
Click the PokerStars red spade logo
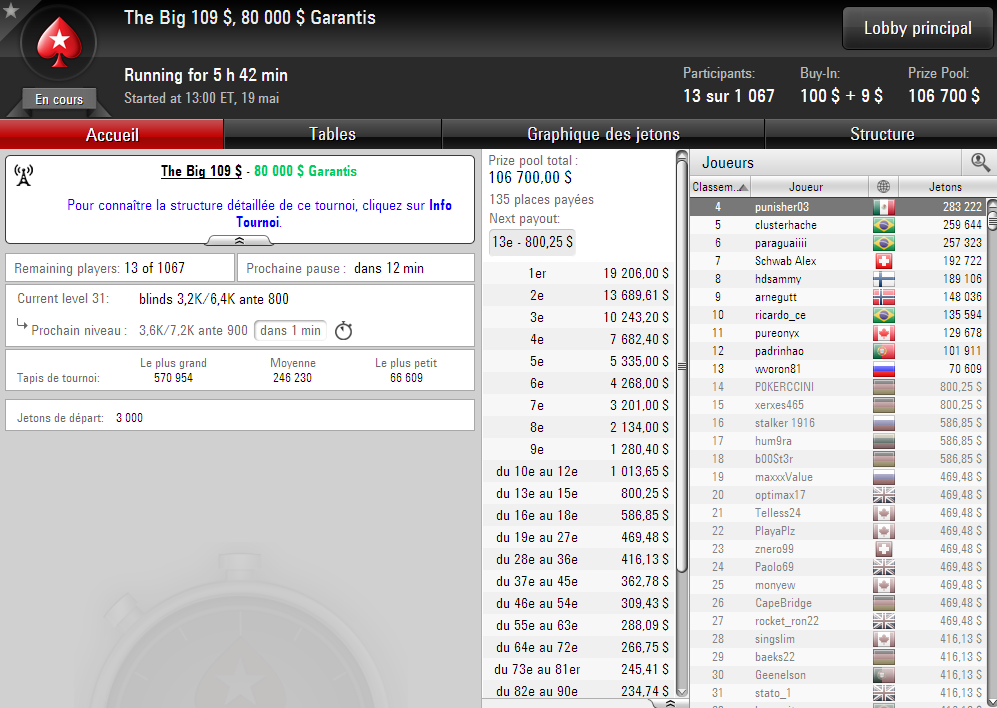coord(58,43)
